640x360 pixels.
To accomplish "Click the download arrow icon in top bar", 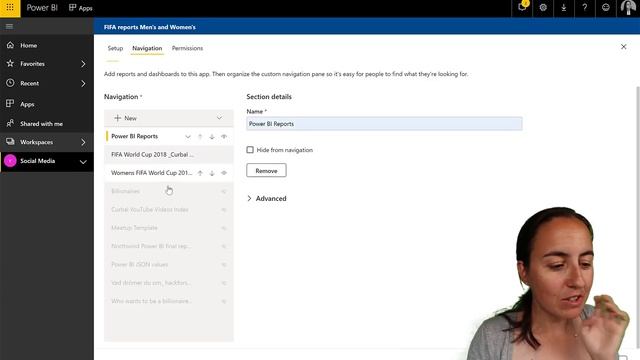I will coord(564,7).
